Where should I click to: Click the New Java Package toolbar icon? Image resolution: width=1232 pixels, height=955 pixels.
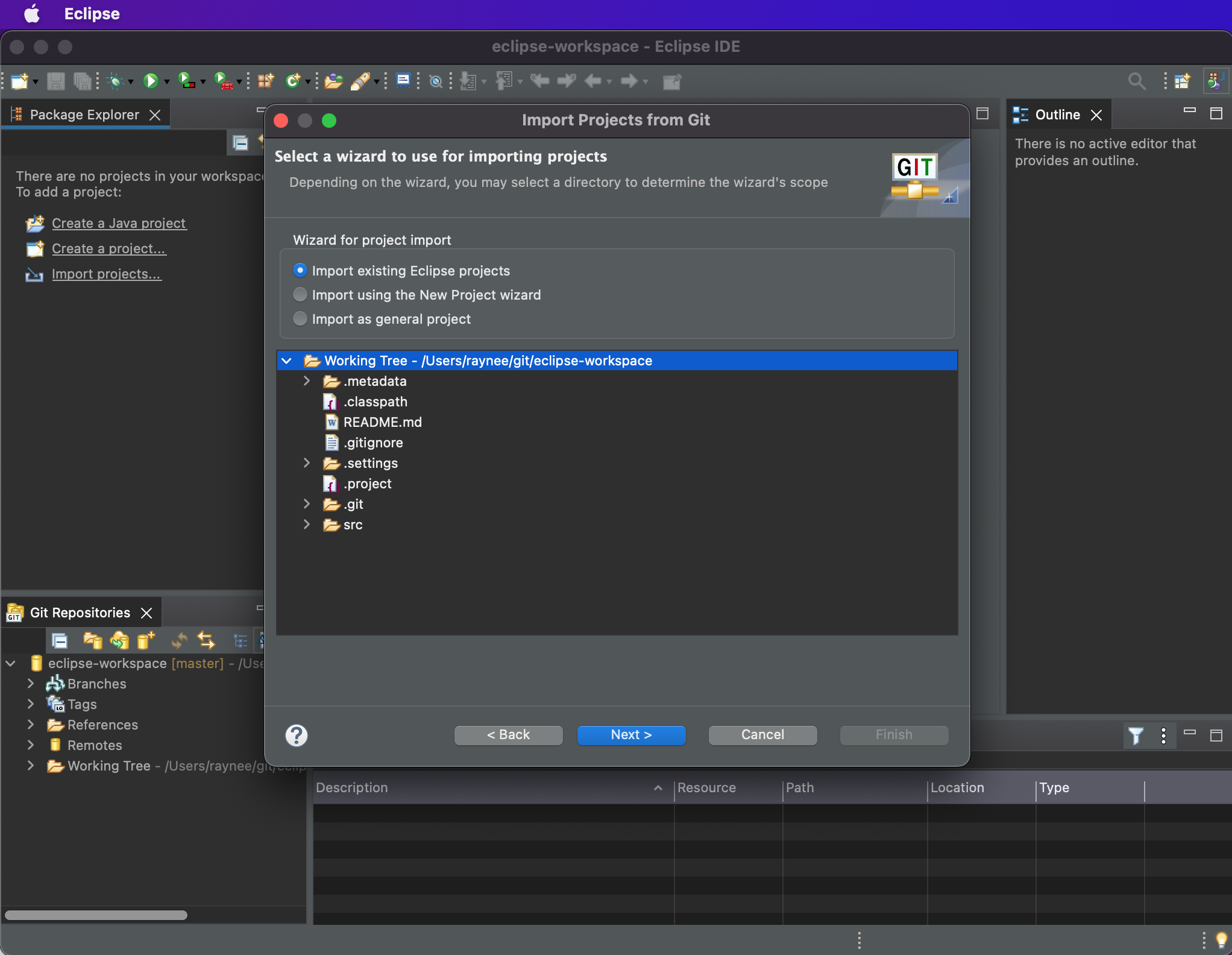click(265, 81)
